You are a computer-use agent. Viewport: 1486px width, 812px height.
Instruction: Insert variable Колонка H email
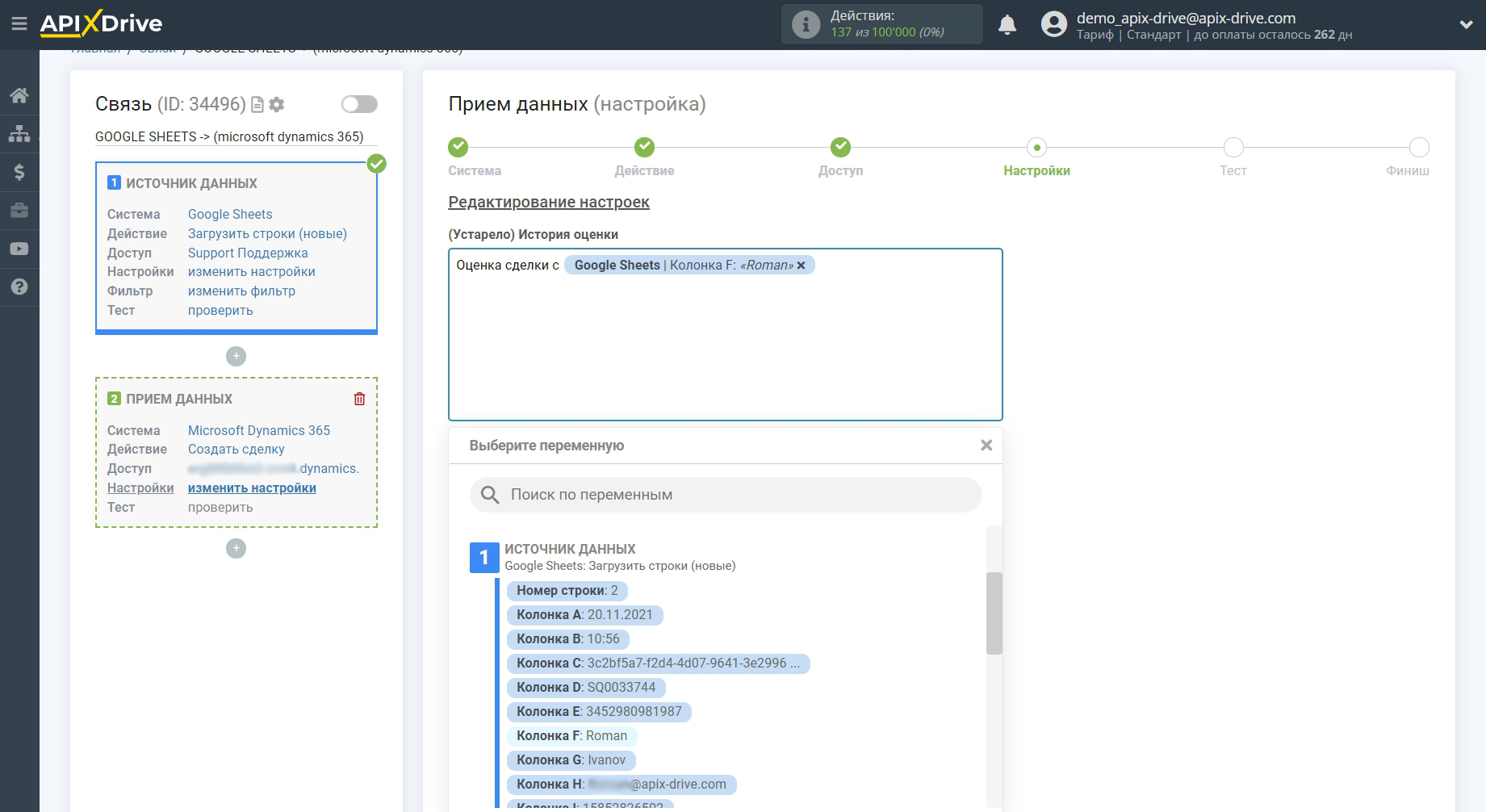(622, 785)
